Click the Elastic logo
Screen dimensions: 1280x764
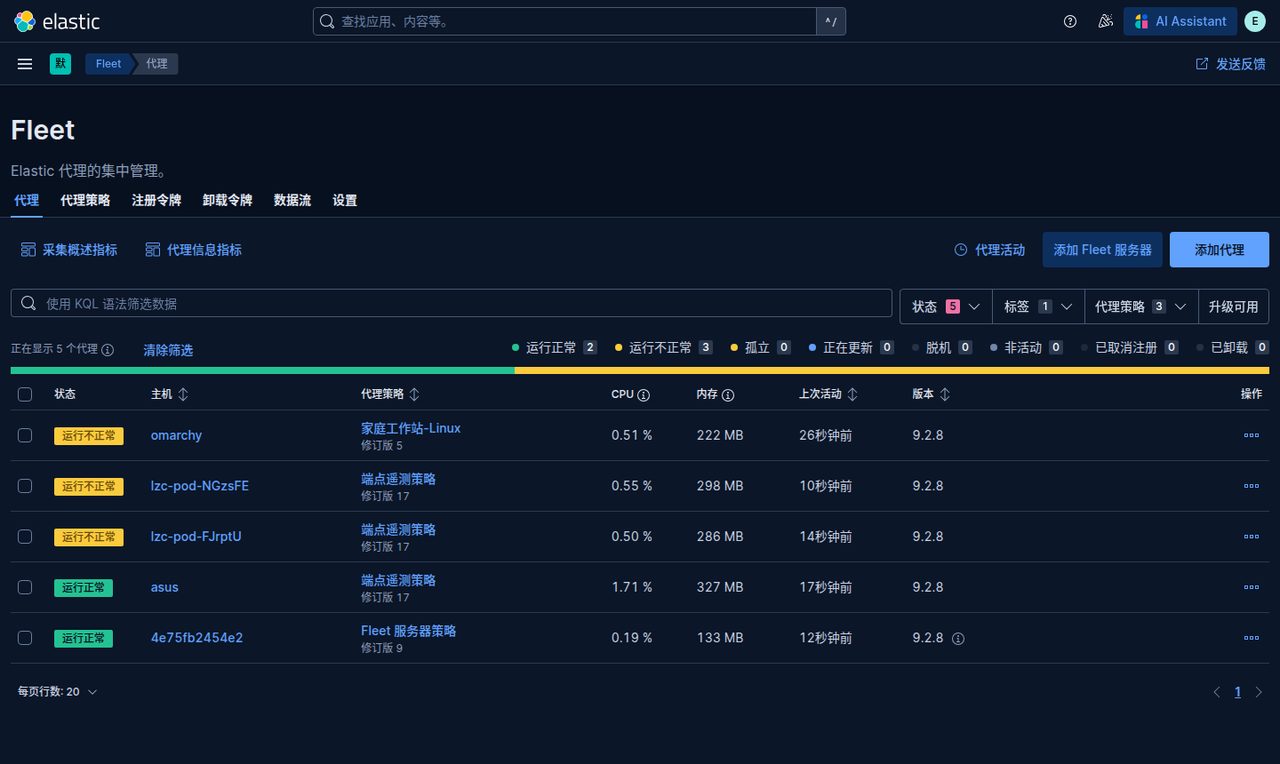(x=57, y=21)
